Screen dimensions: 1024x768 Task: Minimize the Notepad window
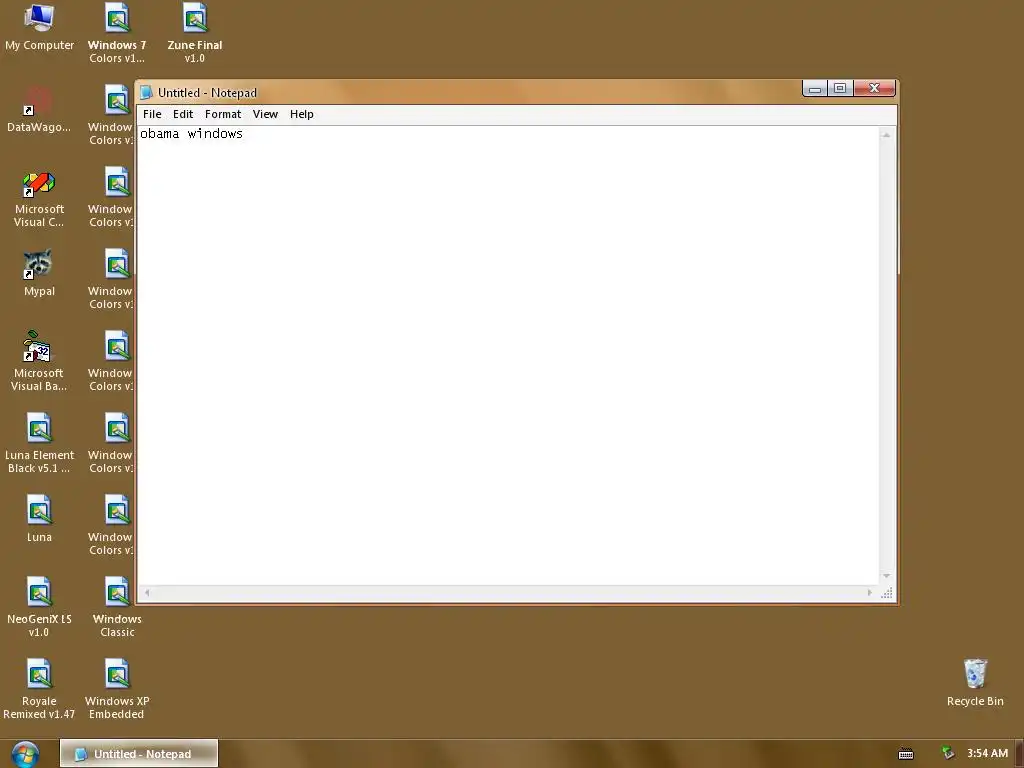tap(815, 88)
